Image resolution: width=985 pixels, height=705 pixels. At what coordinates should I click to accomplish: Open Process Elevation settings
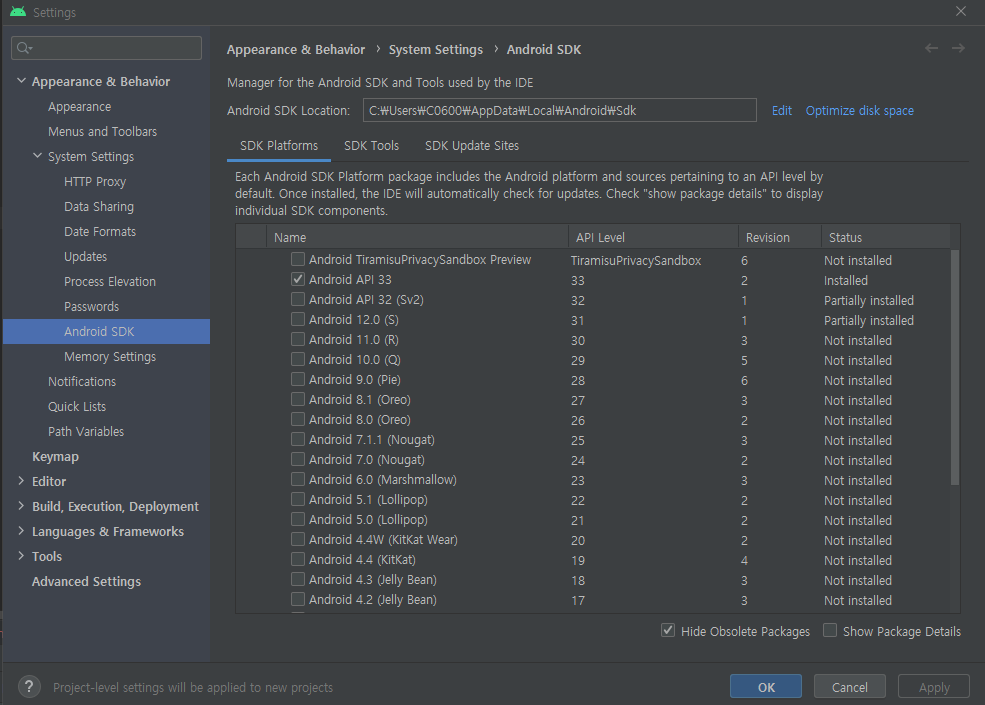tap(110, 281)
